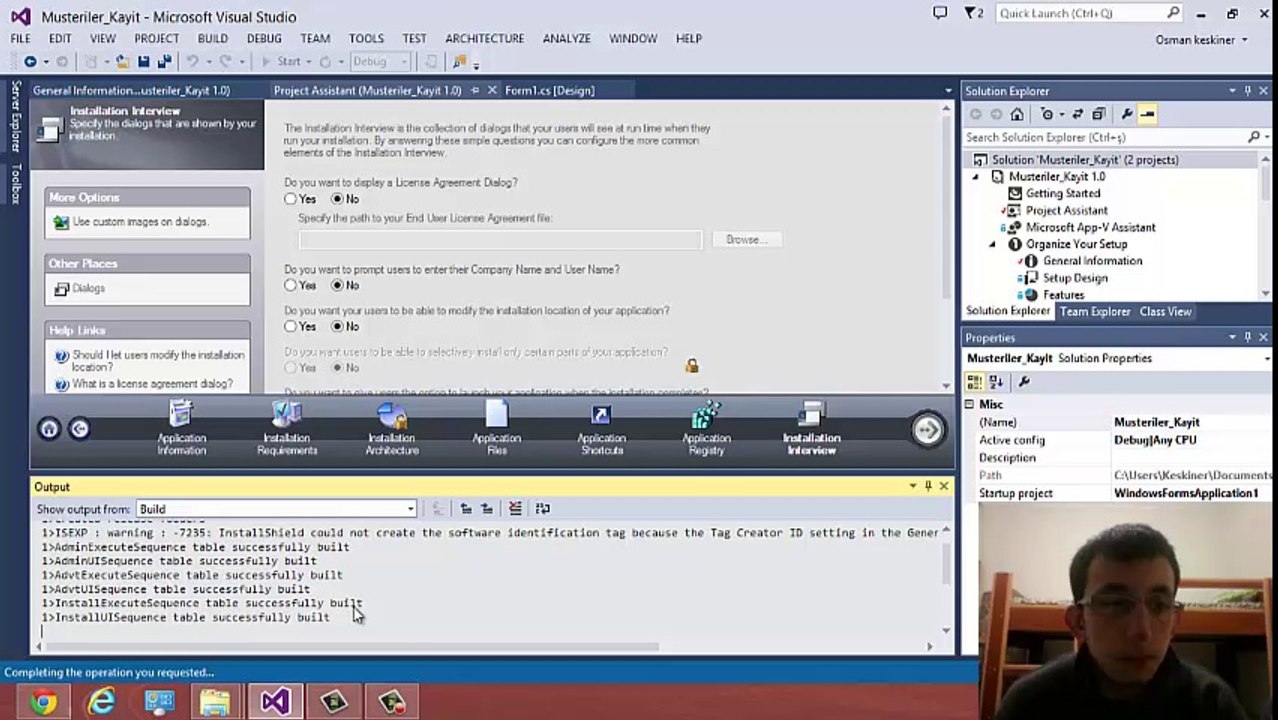Click Clear All in Output toolbar

pos(514,509)
